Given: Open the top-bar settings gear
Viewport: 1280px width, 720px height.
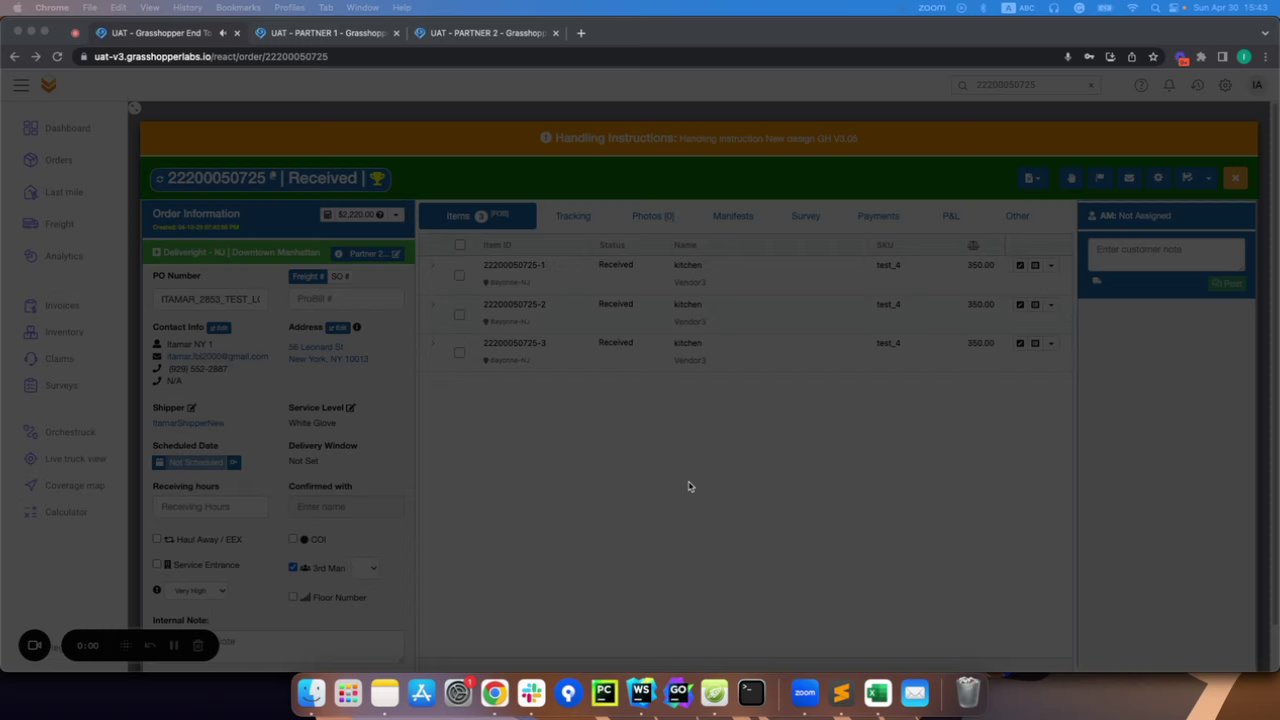Looking at the screenshot, I should [x=1225, y=85].
